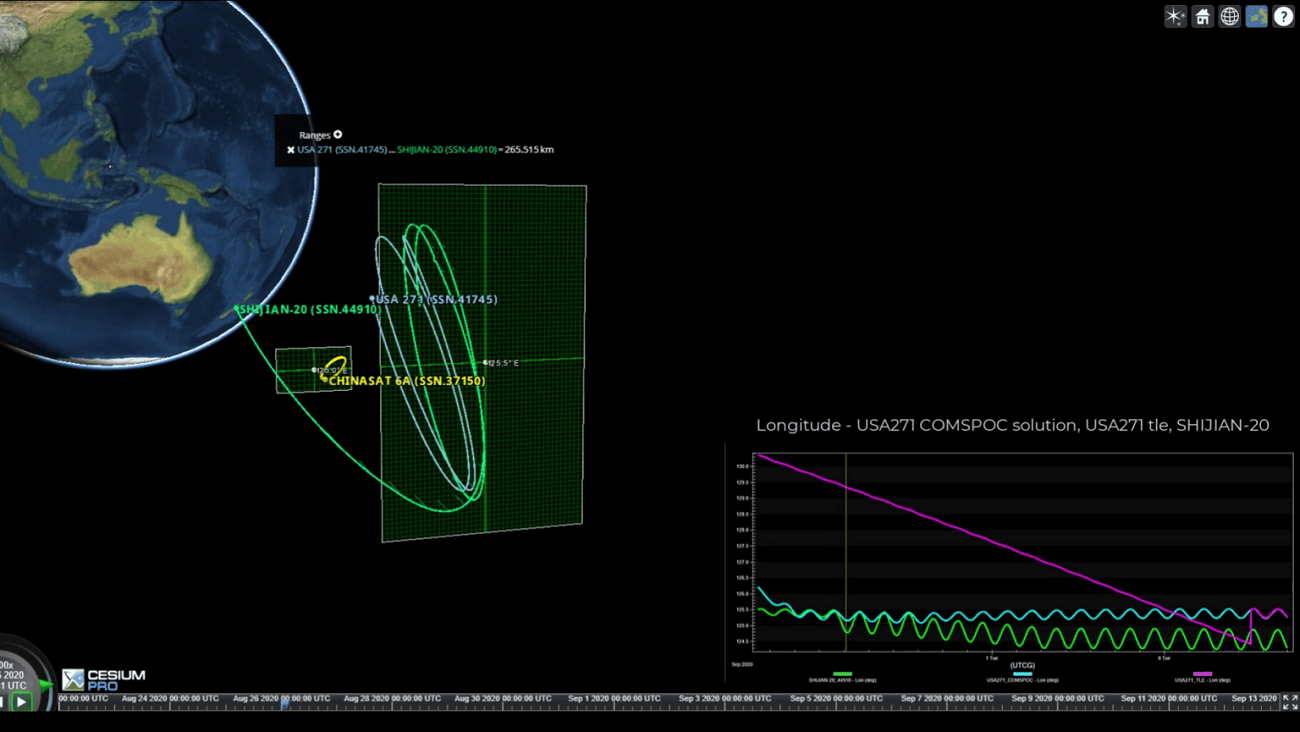Toggle full screen mode at timeline end
Image resolution: width=1300 pixels, height=732 pixels.
[1290, 702]
